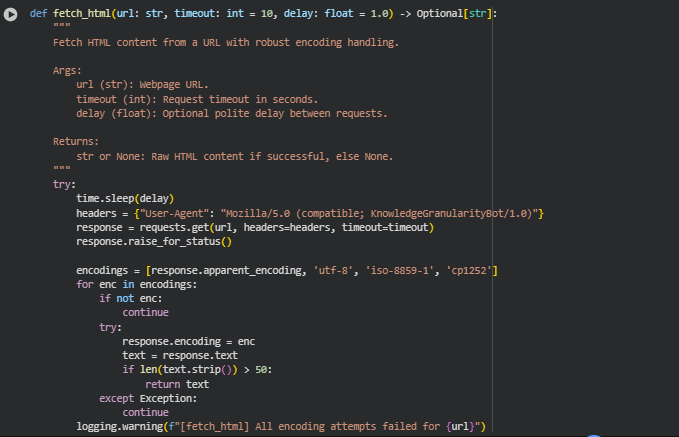Click the response.raise_for_status() line
The height and width of the screenshot is (437, 679).
pyautogui.click(x=153, y=242)
